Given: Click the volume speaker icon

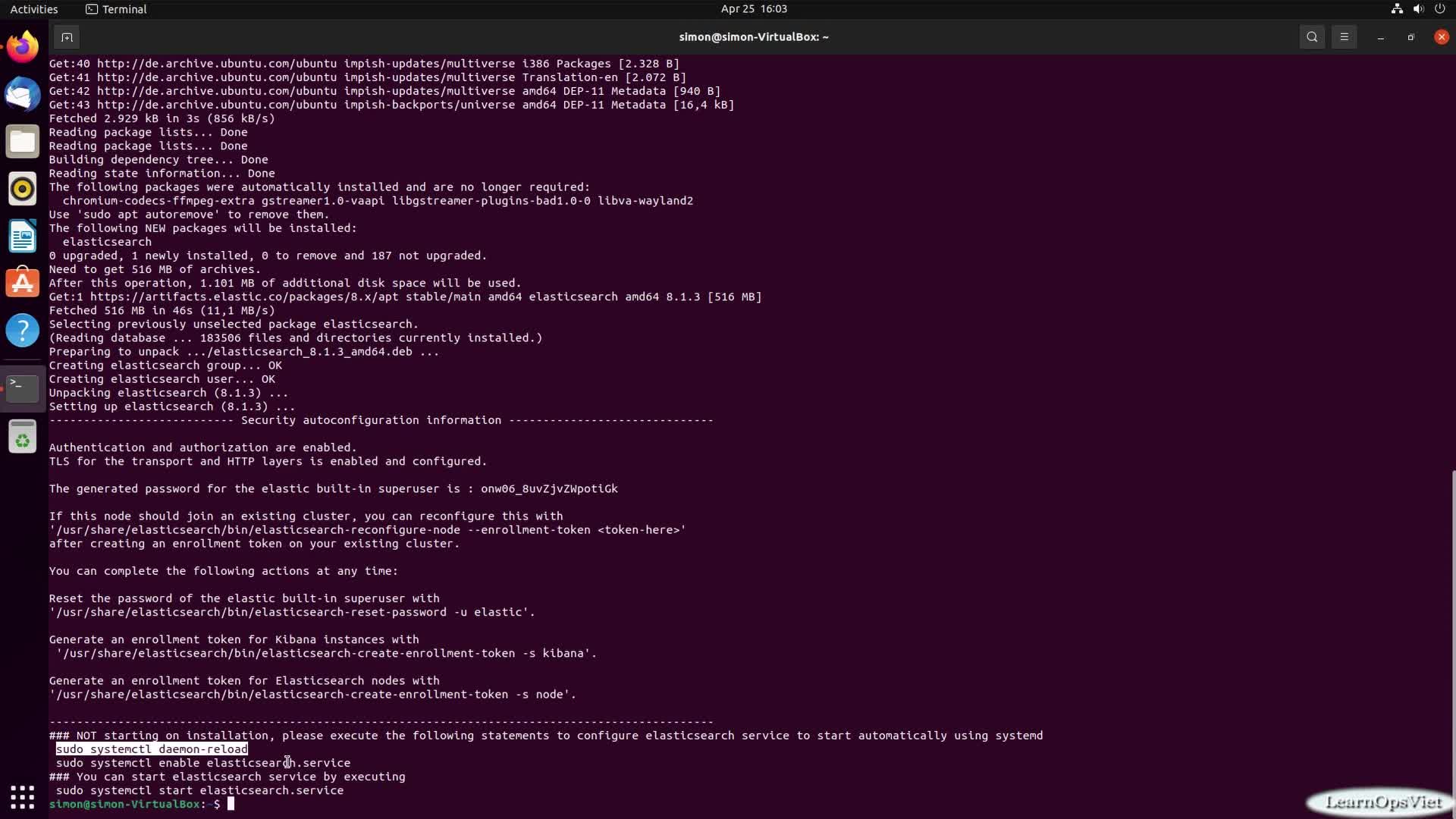Looking at the screenshot, I should [x=1418, y=9].
